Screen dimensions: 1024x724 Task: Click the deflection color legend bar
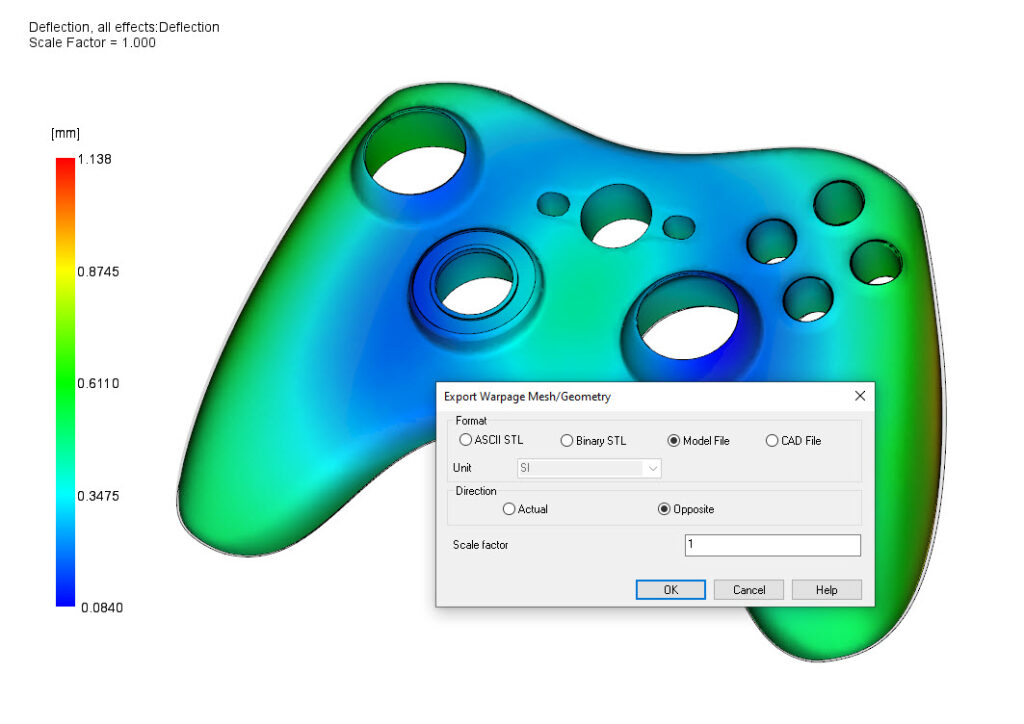[x=65, y=383]
